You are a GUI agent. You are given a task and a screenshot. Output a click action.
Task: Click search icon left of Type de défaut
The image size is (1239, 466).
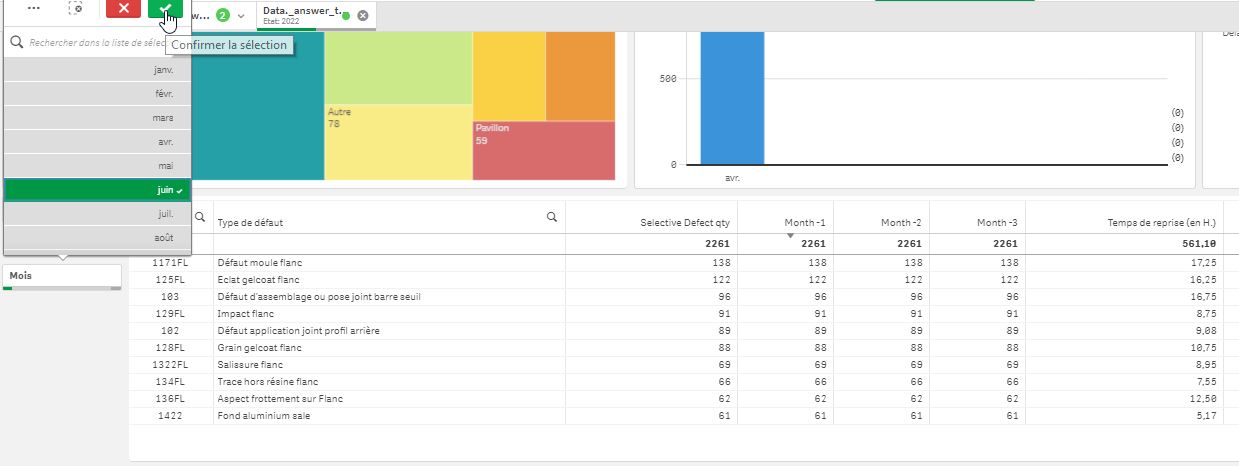click(200, 216)
